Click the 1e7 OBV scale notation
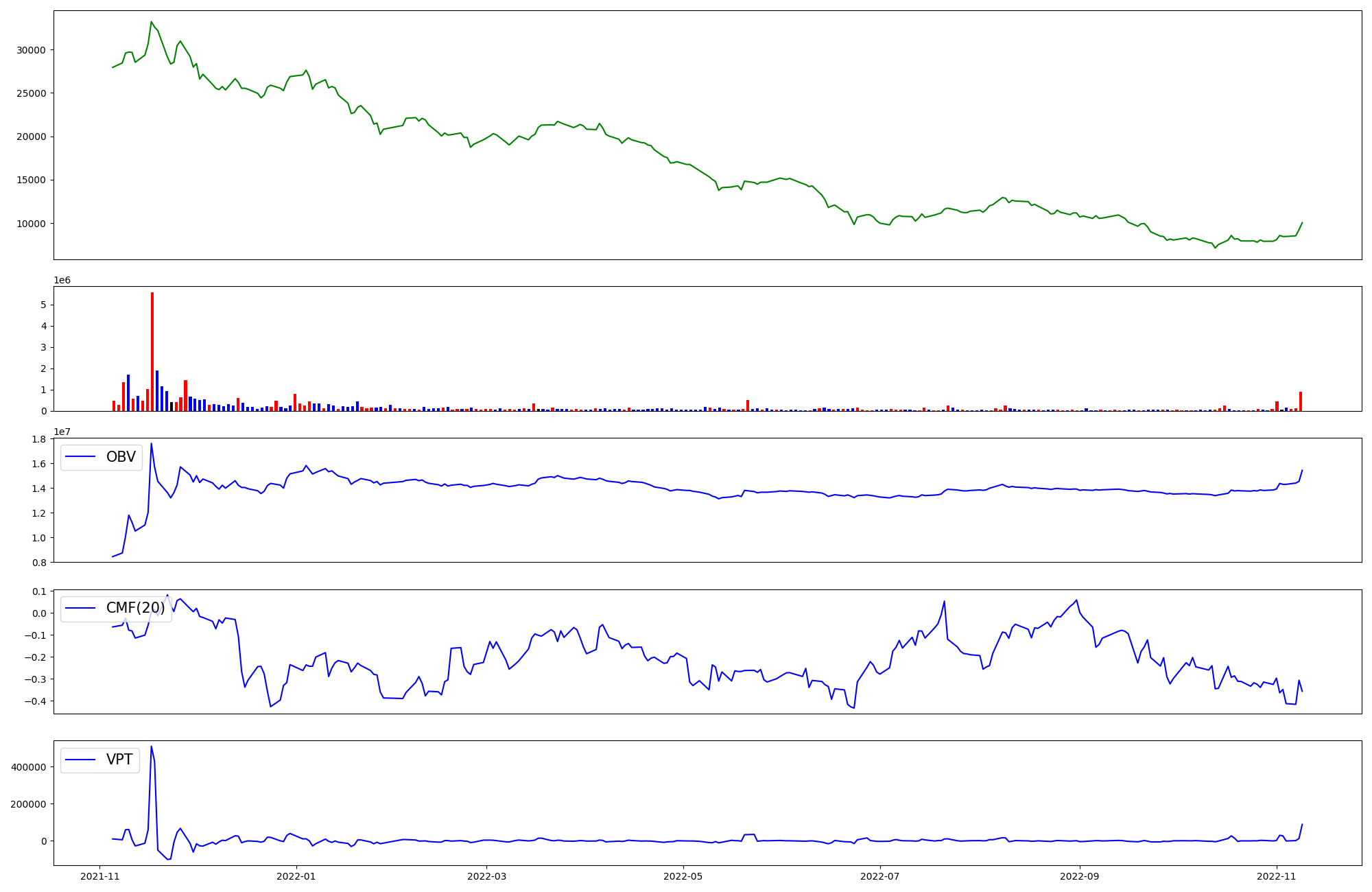1372x892 pixels. (x=62, y=432)
